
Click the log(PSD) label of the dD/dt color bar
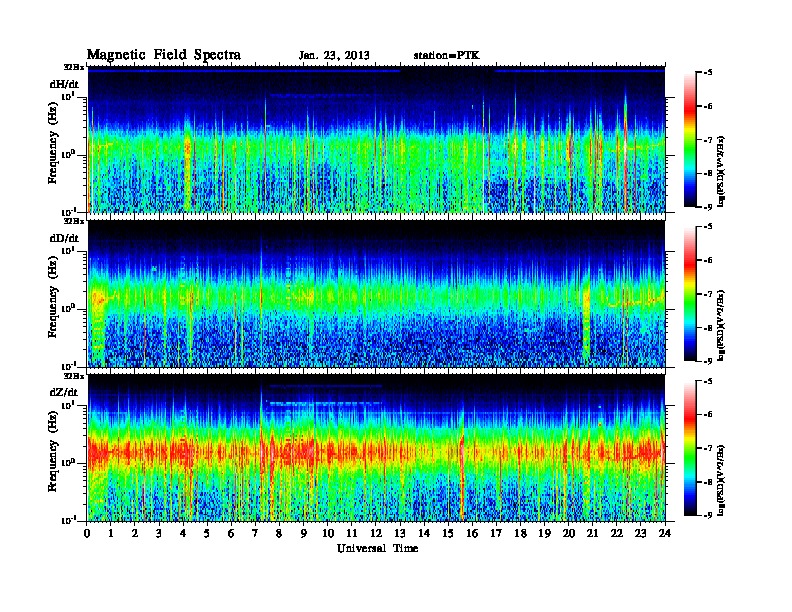[721, 325]
